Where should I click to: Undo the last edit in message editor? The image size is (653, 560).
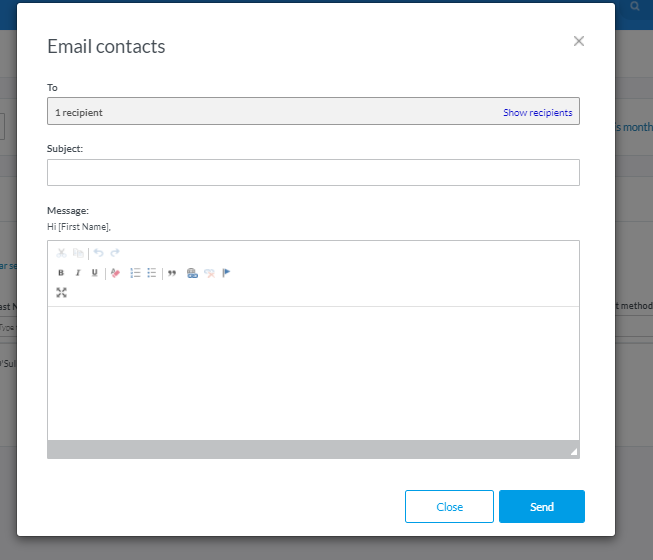[x=98, y=254]
